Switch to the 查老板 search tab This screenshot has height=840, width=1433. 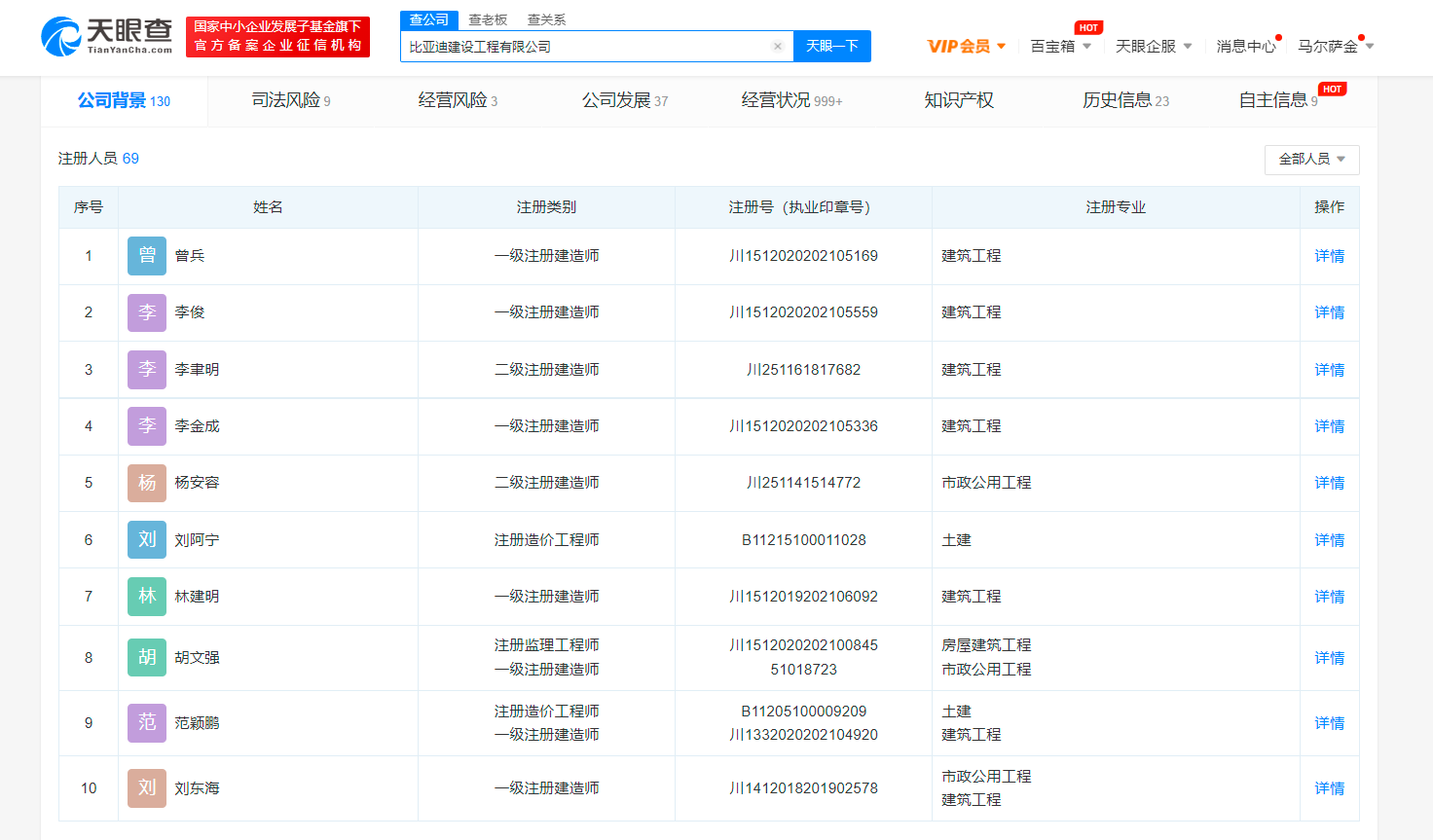pos(488,19)
